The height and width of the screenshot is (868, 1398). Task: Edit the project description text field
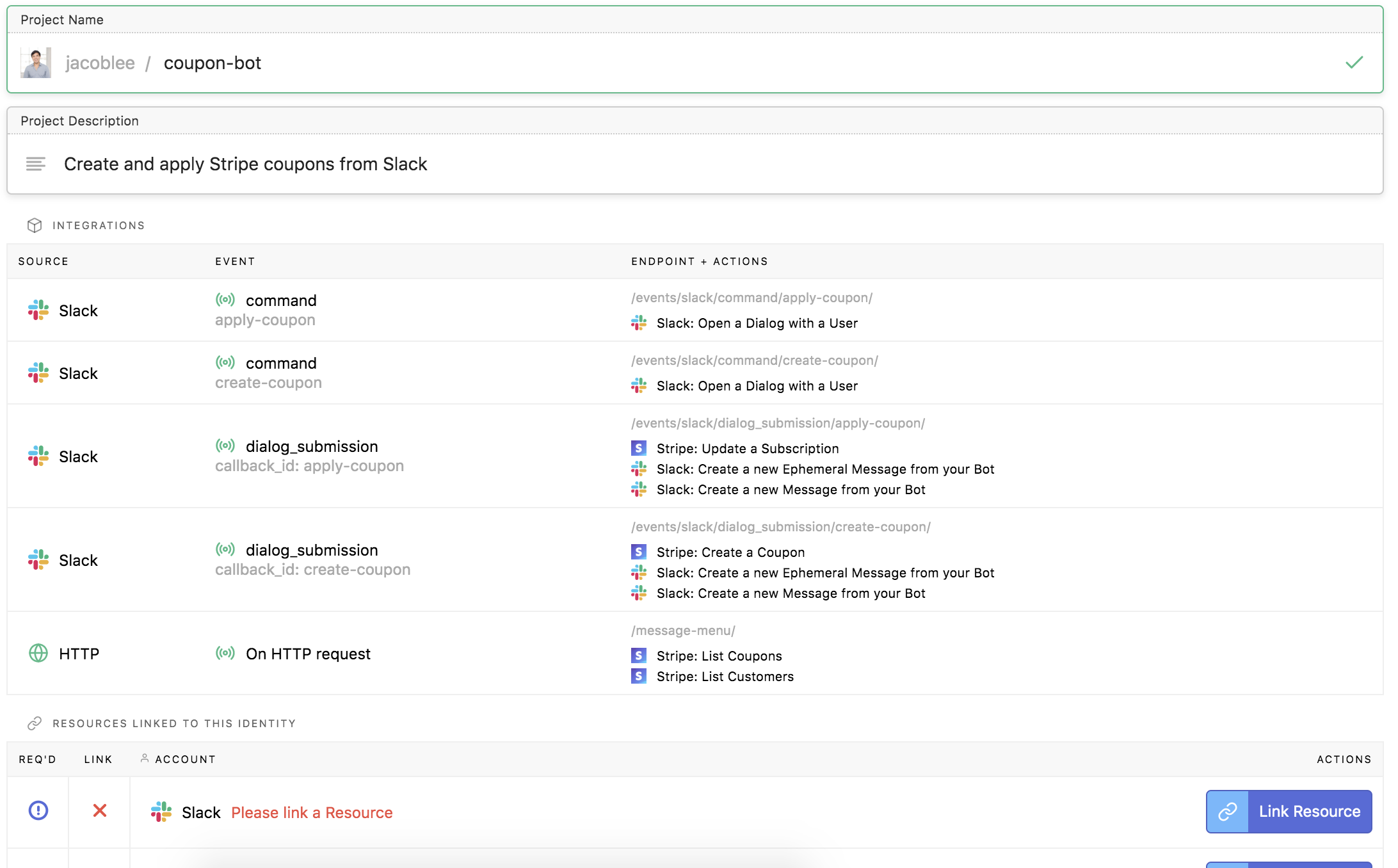(x=245, y=165)
